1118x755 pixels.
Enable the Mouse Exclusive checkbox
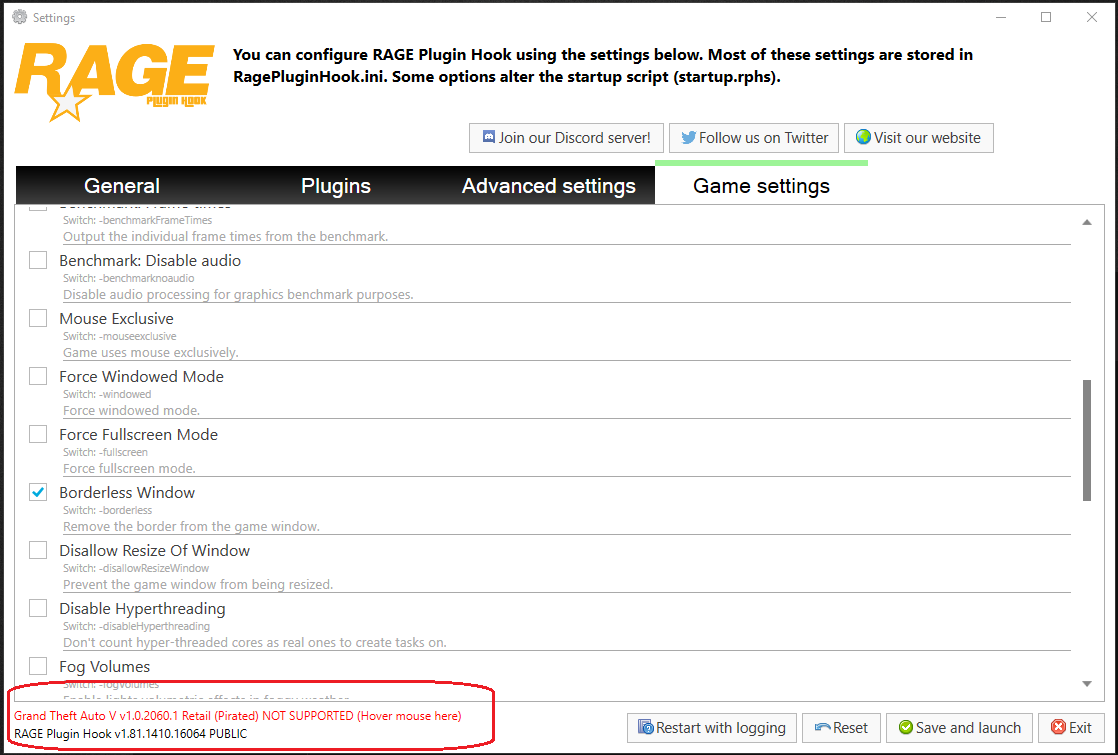pos(38,318)
